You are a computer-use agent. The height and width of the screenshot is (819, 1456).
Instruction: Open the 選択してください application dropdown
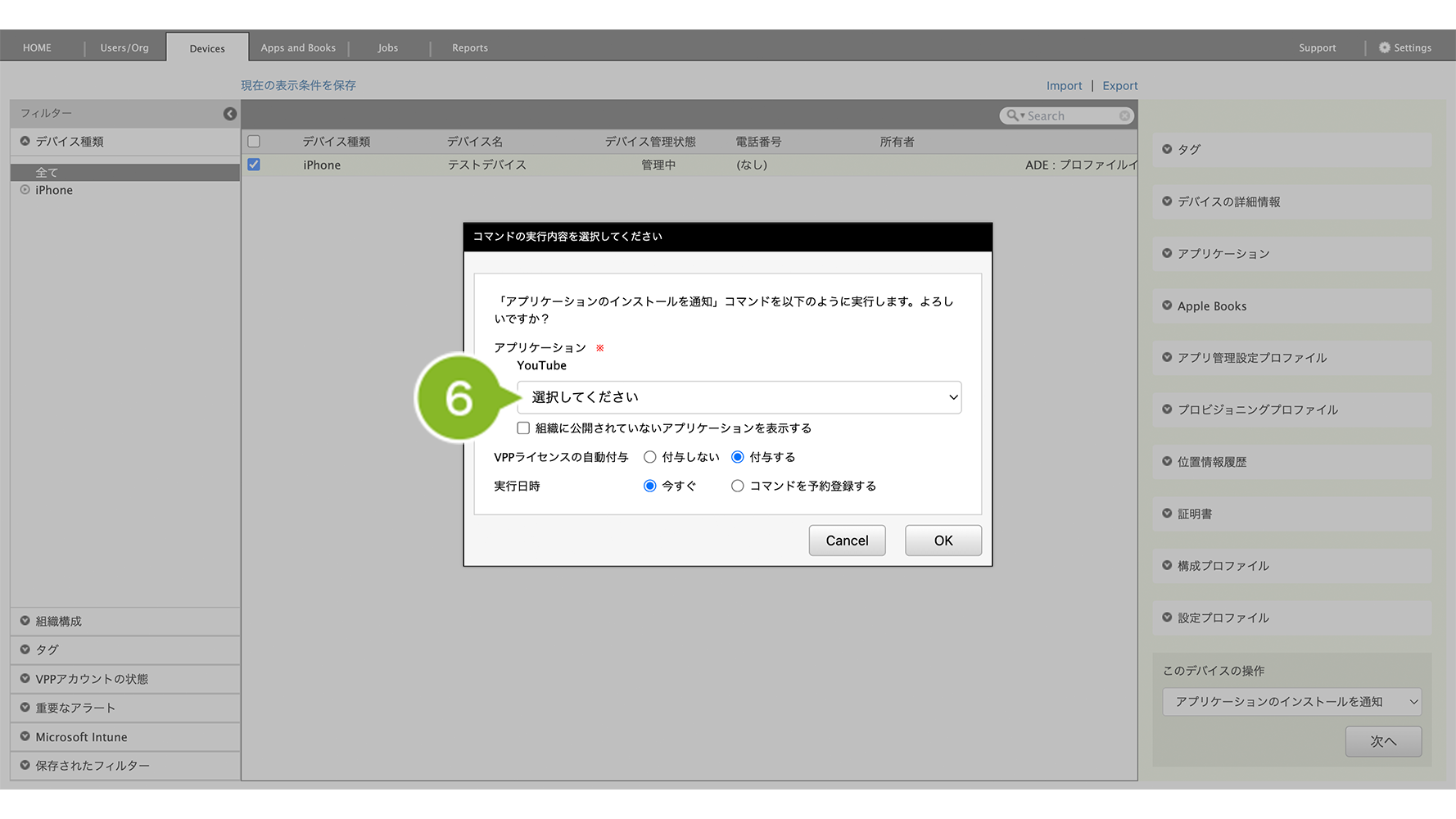pos(739,397)
